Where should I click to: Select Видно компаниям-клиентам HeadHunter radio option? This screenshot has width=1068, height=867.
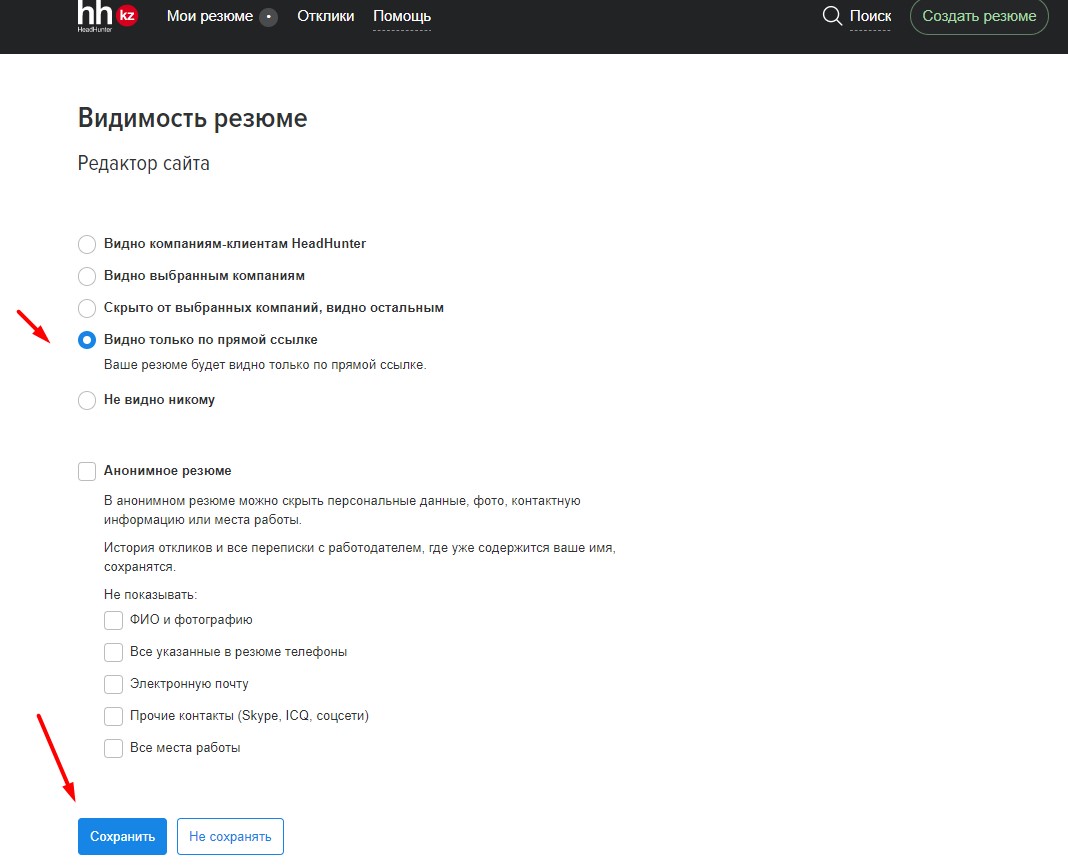tap(87, 244)
